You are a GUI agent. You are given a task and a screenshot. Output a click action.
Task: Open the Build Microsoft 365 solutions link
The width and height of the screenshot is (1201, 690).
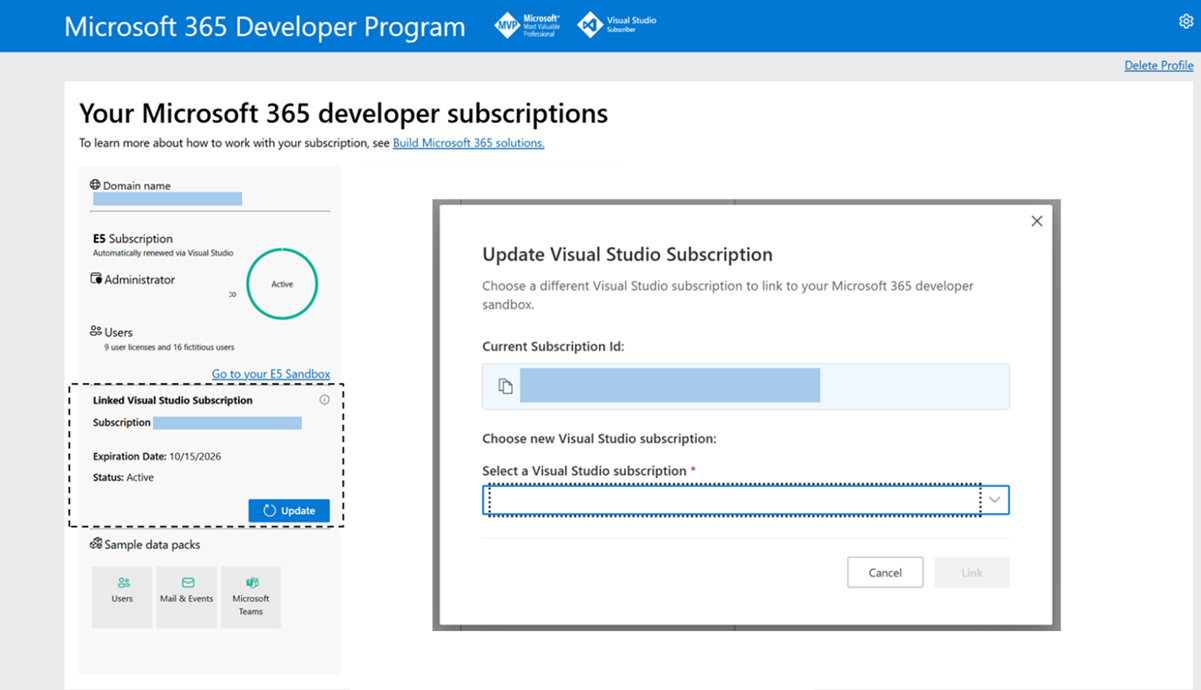468,143
